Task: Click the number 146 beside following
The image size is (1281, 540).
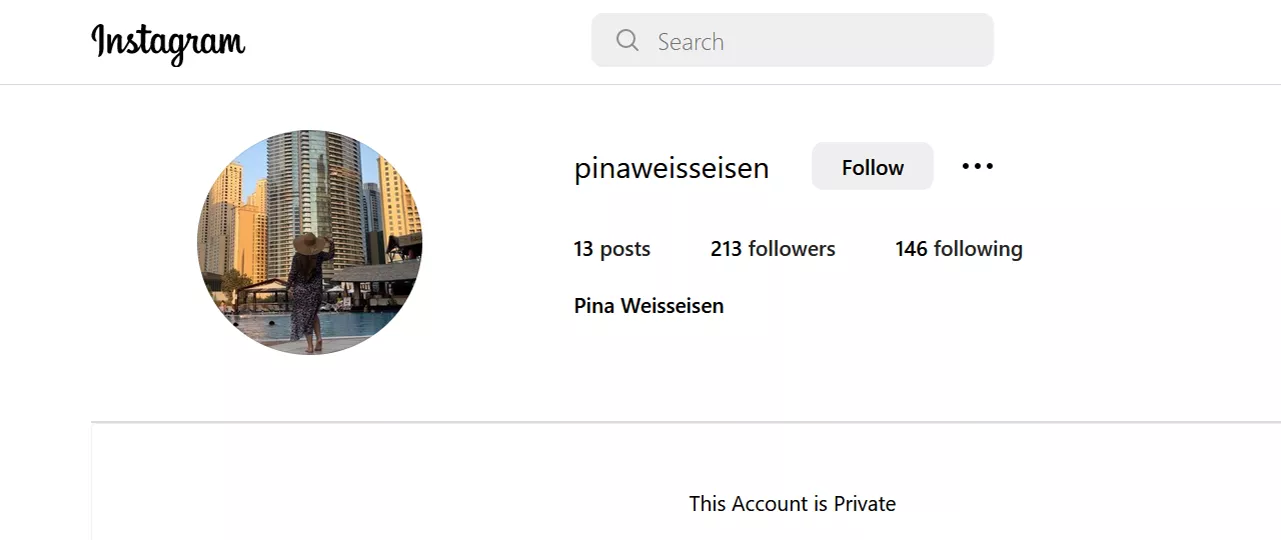Action: tap(911, 249)
